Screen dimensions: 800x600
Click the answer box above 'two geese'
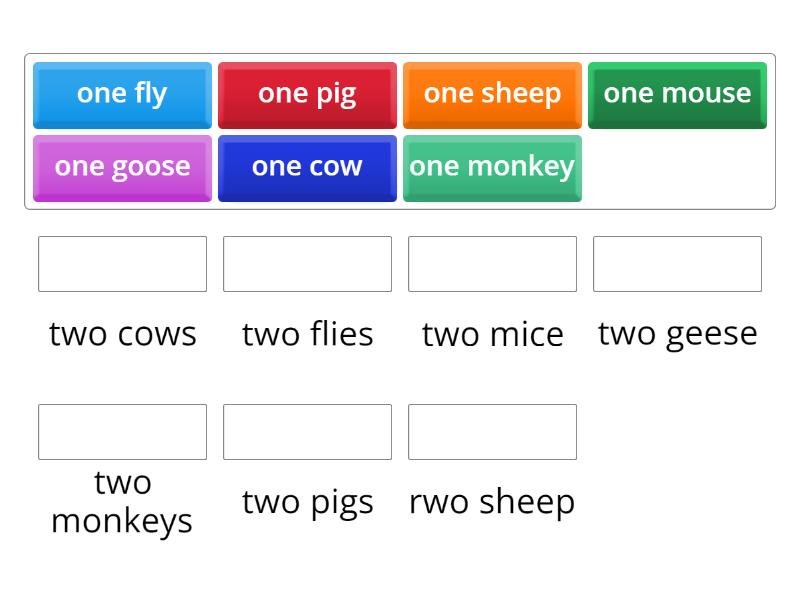click(677, 263)
